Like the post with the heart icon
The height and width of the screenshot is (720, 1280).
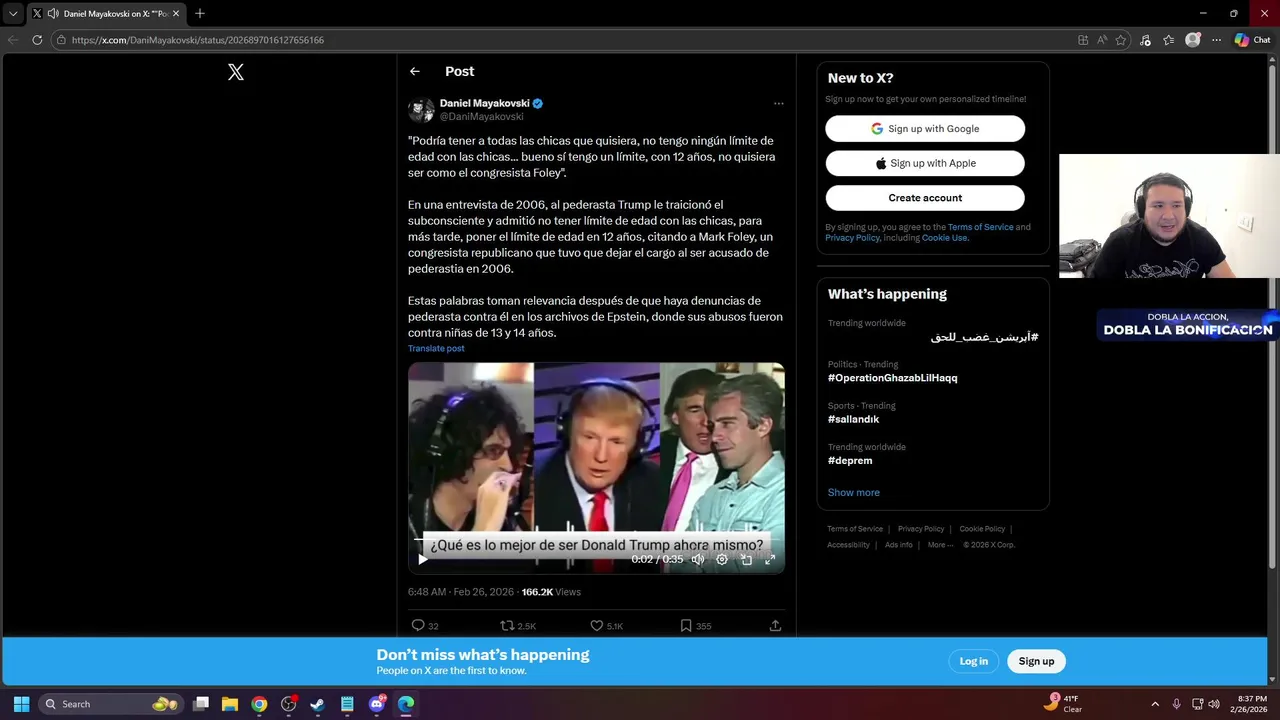(606, 626)
